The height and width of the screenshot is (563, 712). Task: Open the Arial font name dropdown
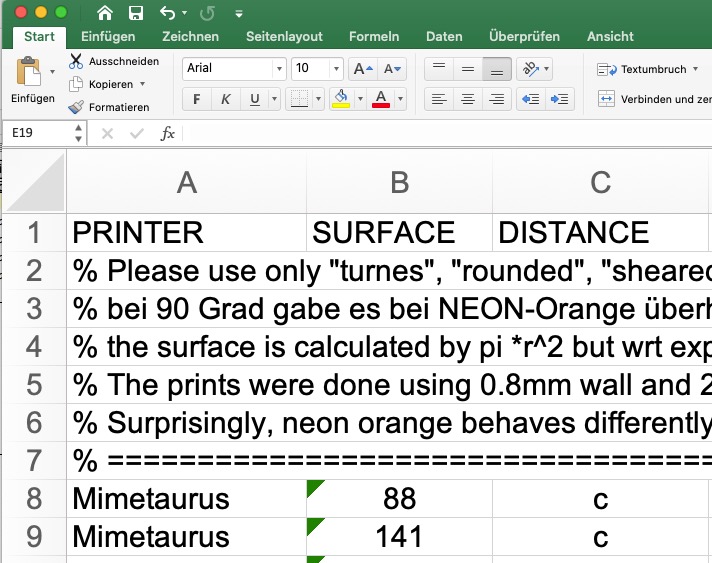click(x=279, y=69)
